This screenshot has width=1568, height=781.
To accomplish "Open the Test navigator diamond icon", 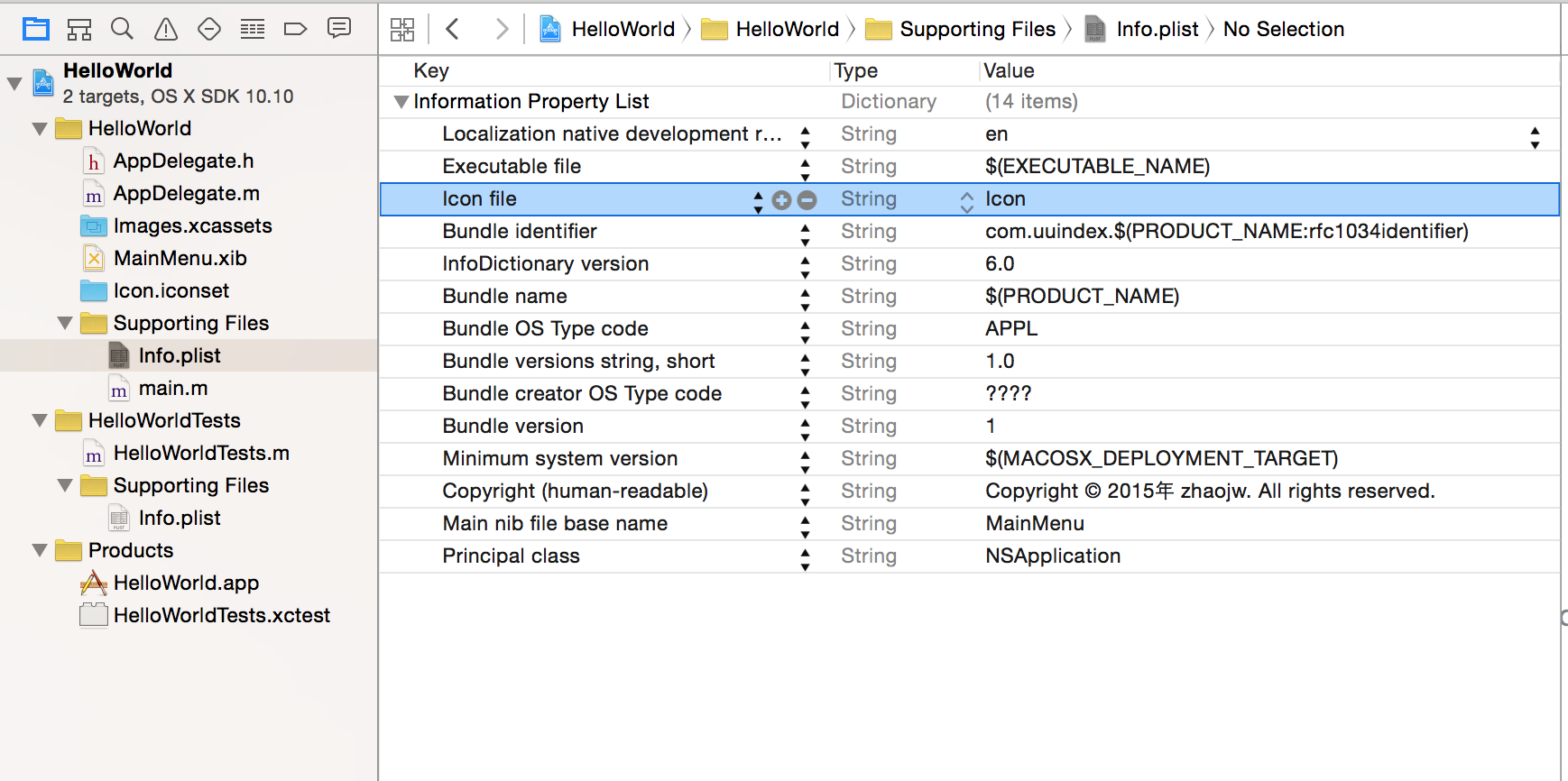I will click(209, 29).
